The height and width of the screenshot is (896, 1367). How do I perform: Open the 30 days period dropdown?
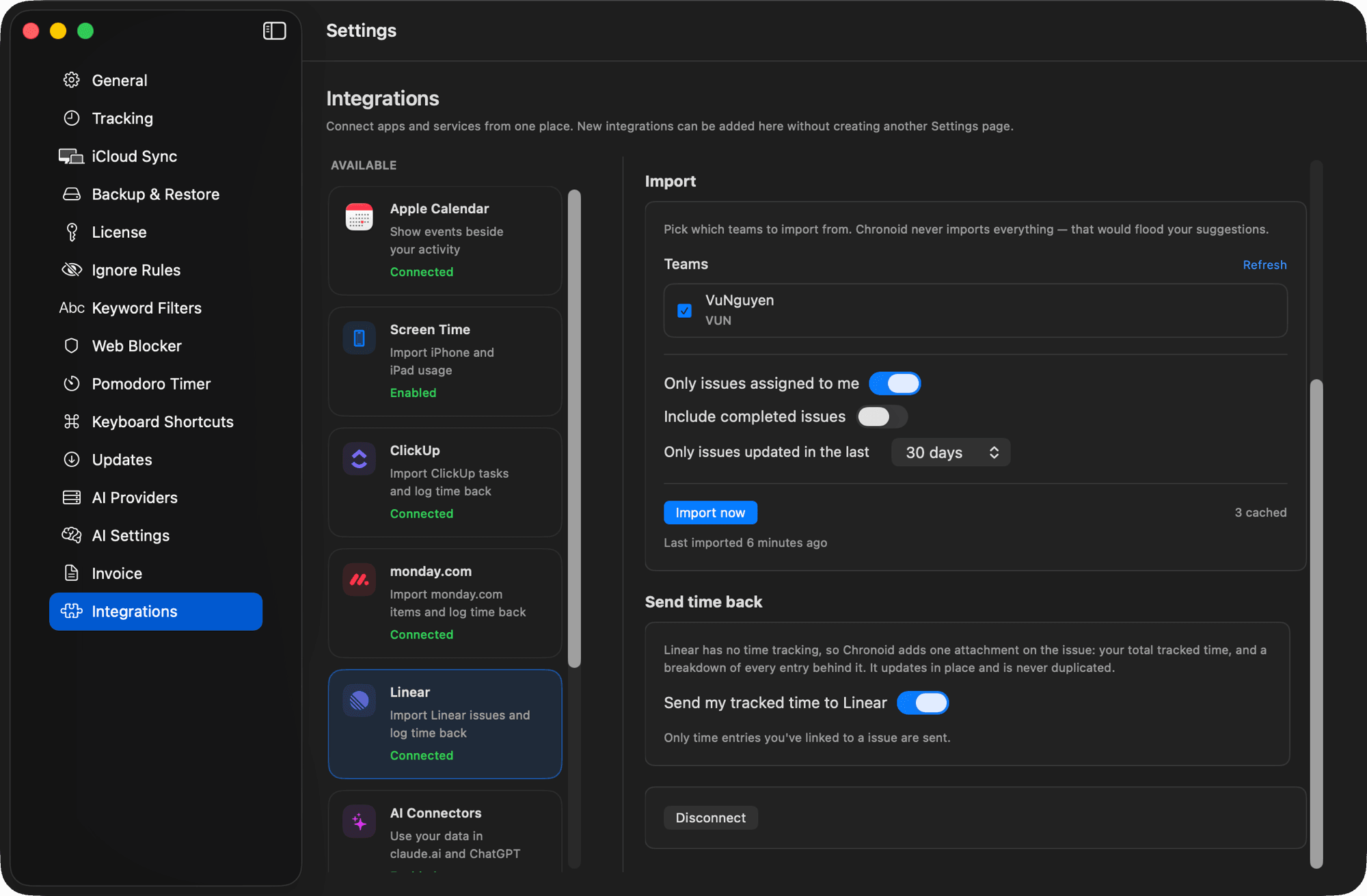(x=951, y=452)
